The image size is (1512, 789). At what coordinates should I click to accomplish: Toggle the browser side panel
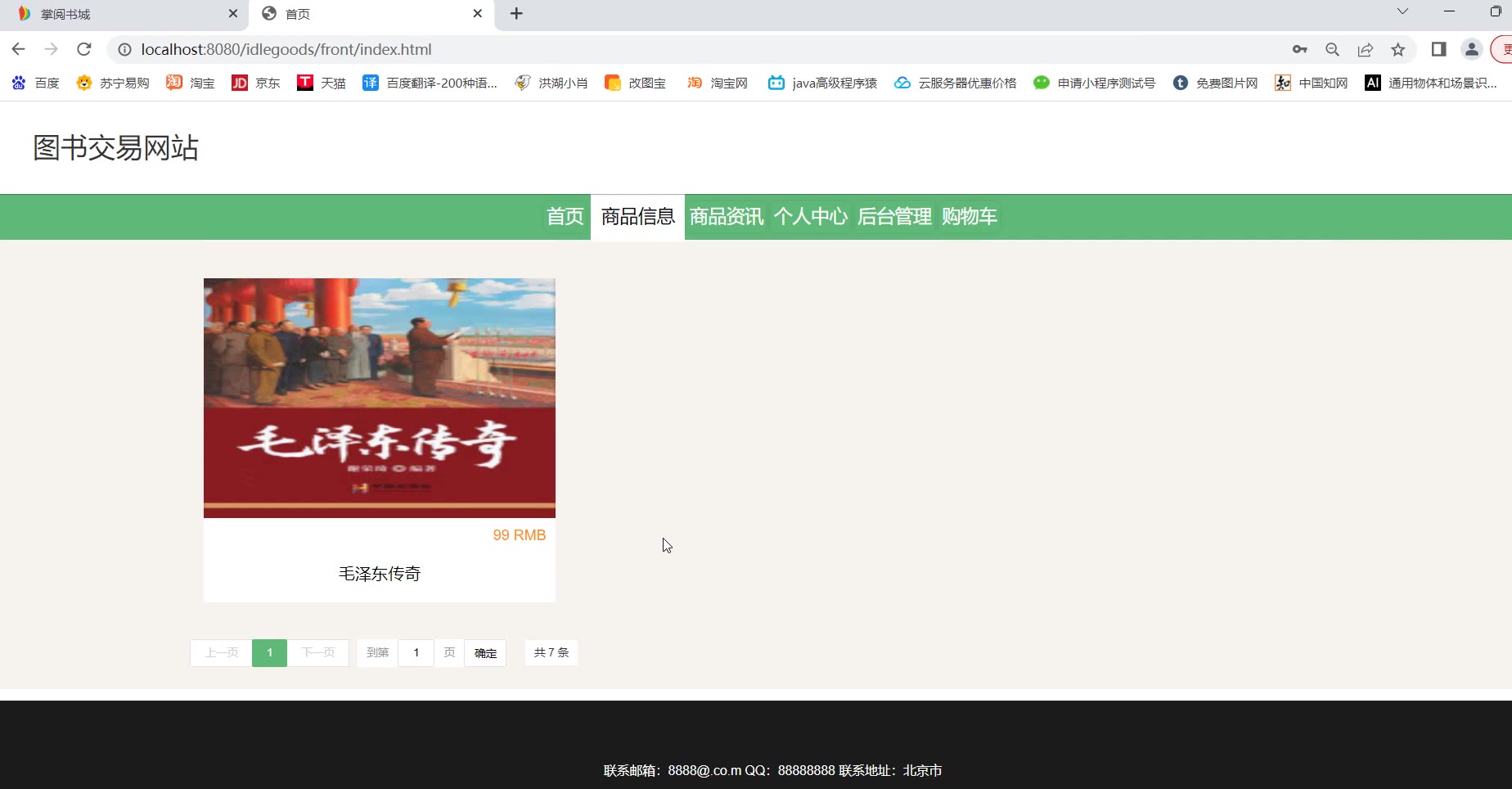point(1438,49)
